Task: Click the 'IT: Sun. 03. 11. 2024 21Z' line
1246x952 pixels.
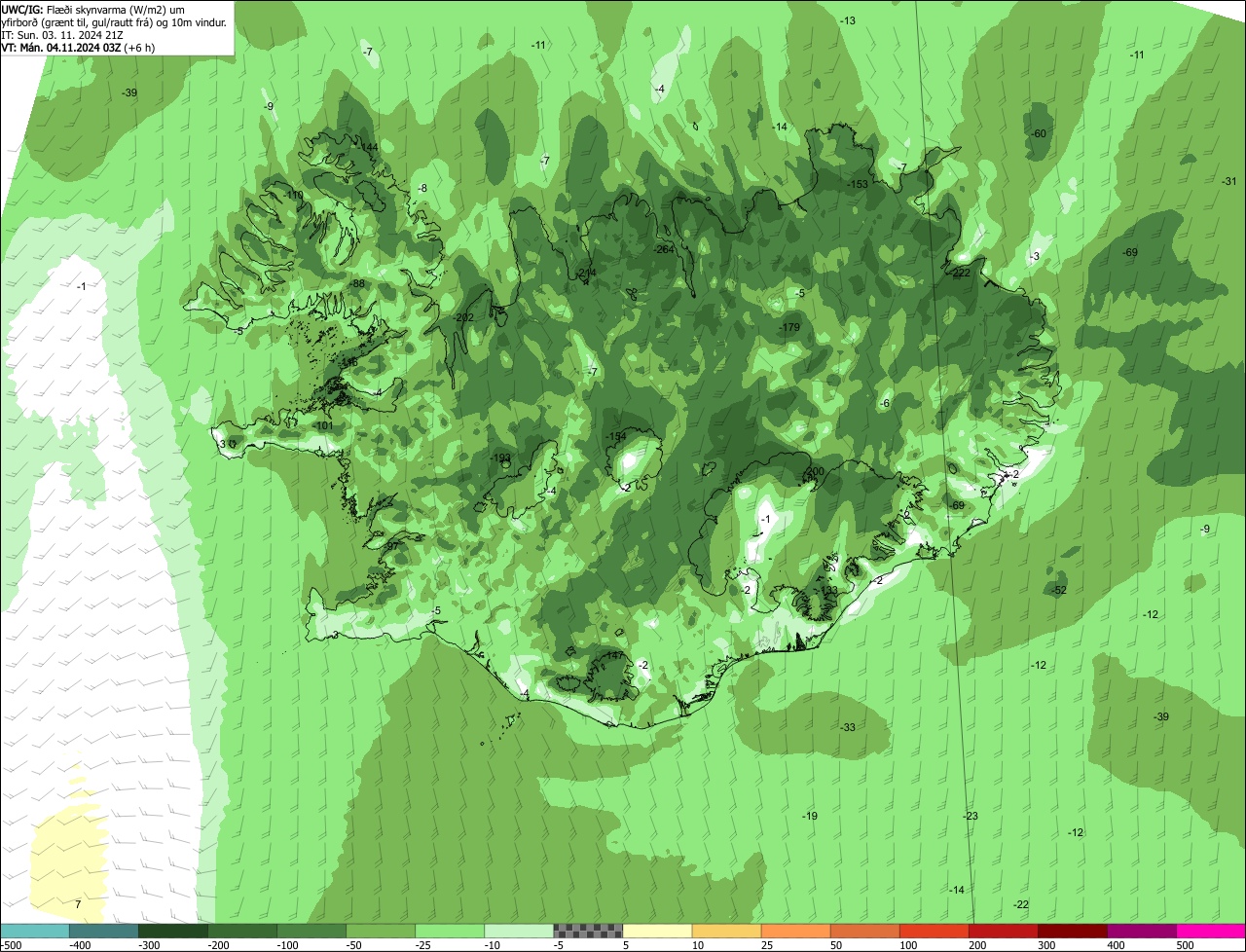Action: [x=61, y=34]
